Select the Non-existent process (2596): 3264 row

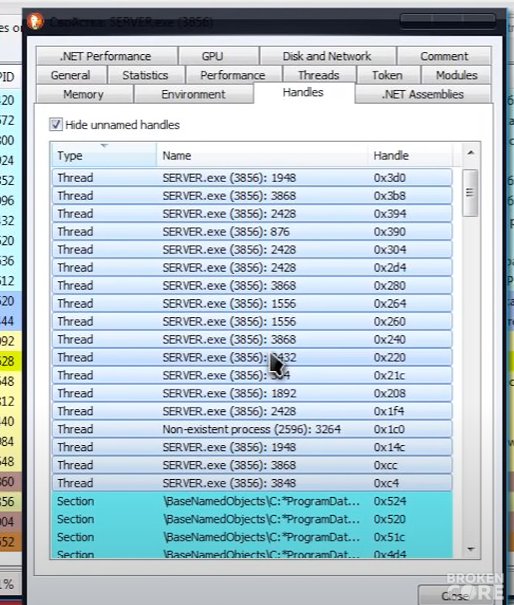coord(252,429)
